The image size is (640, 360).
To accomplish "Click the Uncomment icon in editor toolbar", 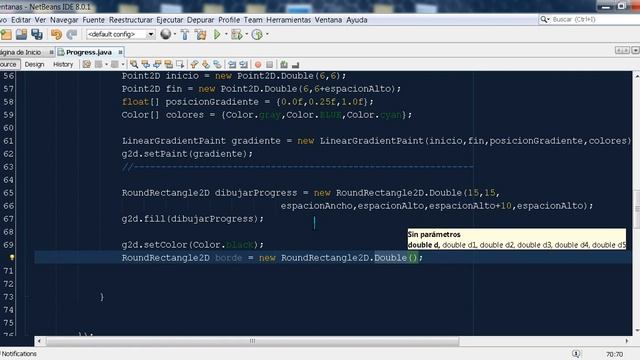I will pos(296,64).
